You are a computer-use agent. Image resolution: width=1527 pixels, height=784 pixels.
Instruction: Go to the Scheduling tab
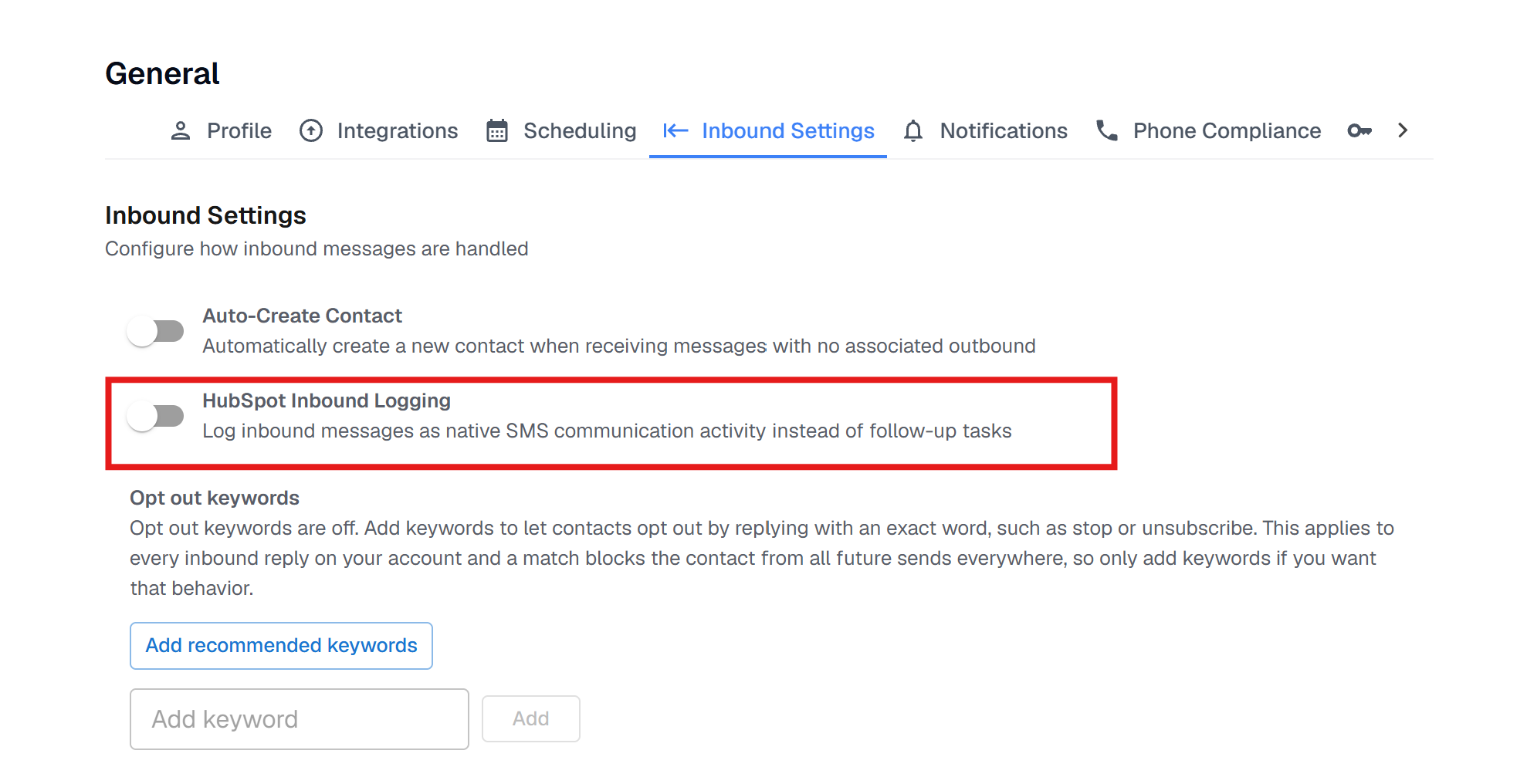[x=561, y=130]
